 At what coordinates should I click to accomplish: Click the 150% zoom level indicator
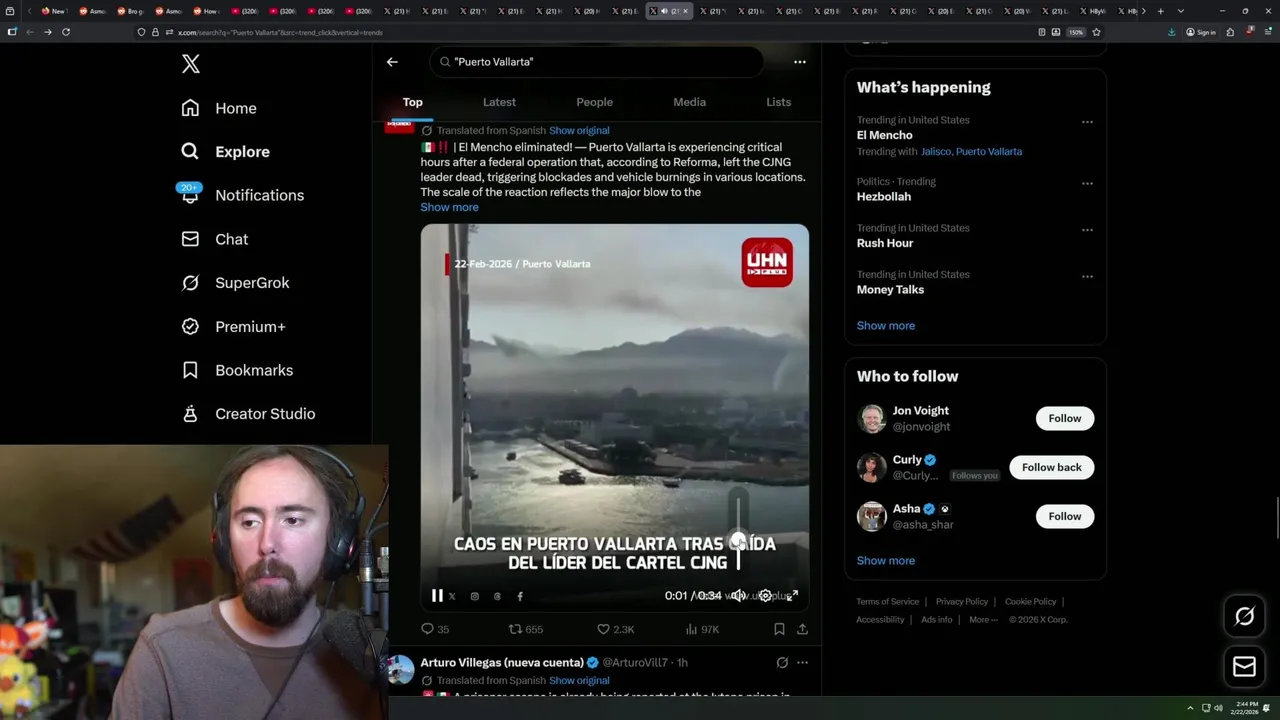1076,32
